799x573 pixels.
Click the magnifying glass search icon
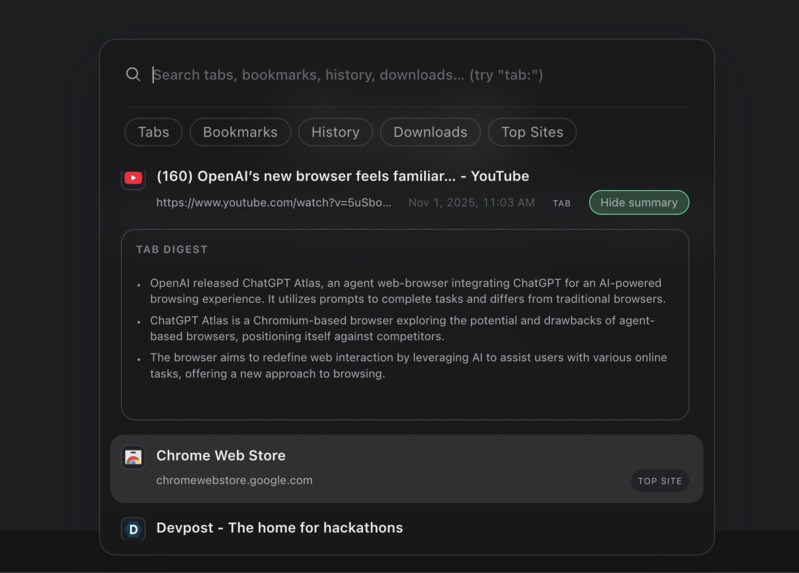(x=133, y=74)
